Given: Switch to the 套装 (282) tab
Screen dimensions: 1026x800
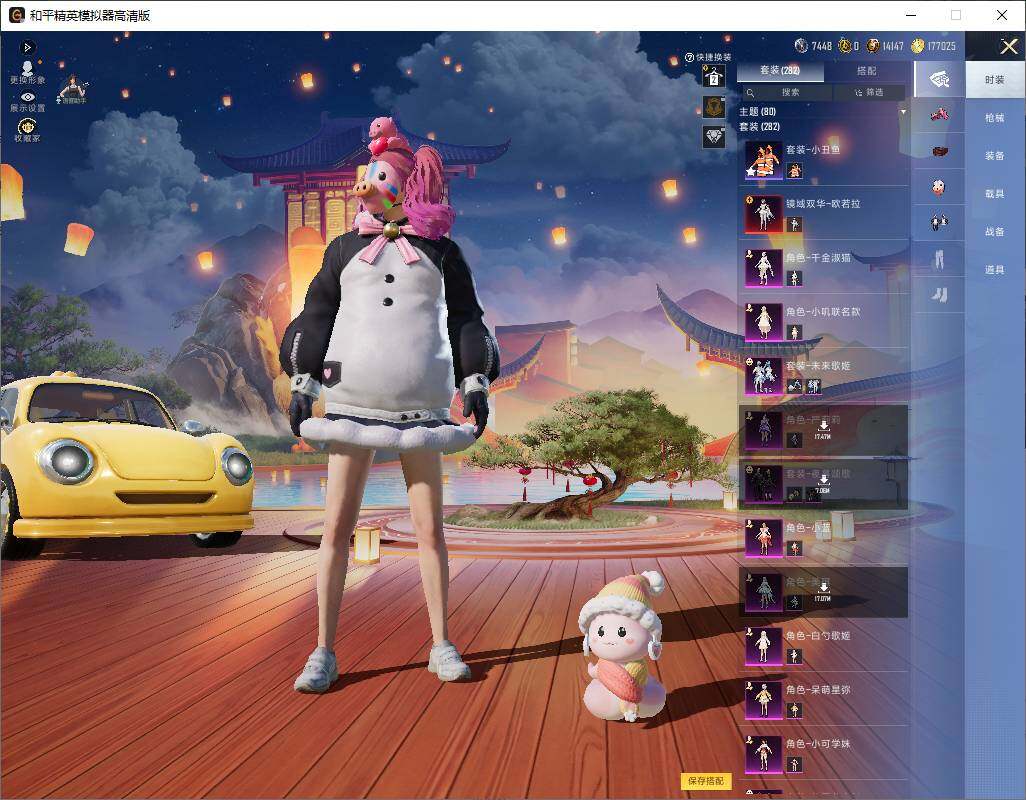Looking at the screenshot, I should tap(780, 71).
